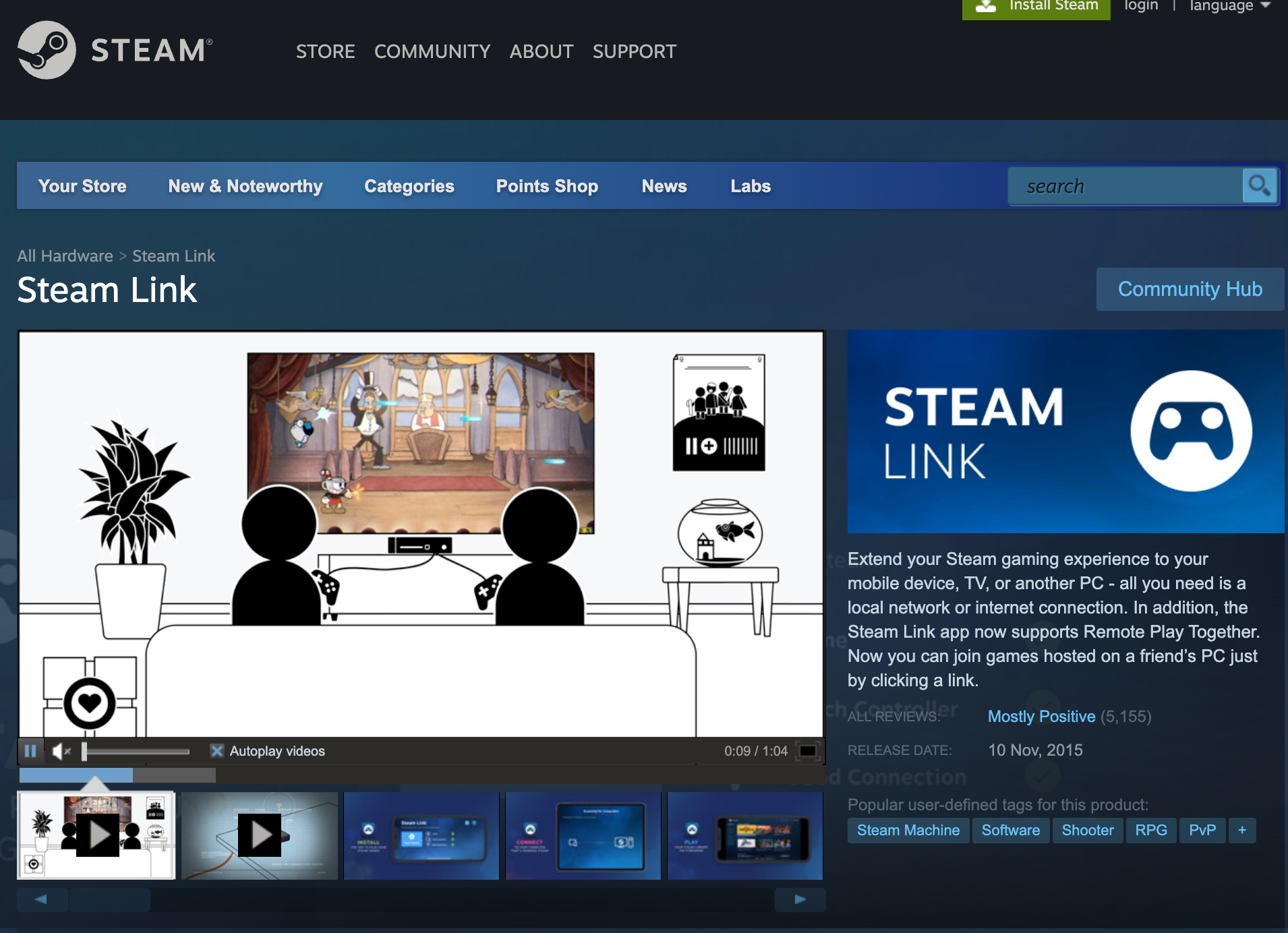Click the All Hardware breadcrumb link
The width and height of the screenshot is (1288, 933).
point(65,256)
